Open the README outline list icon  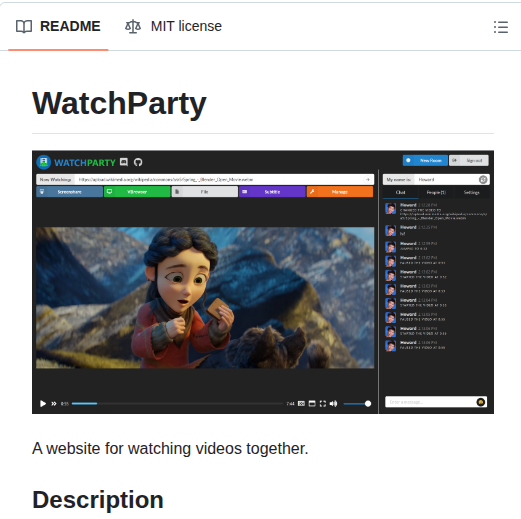coord(501,27)
